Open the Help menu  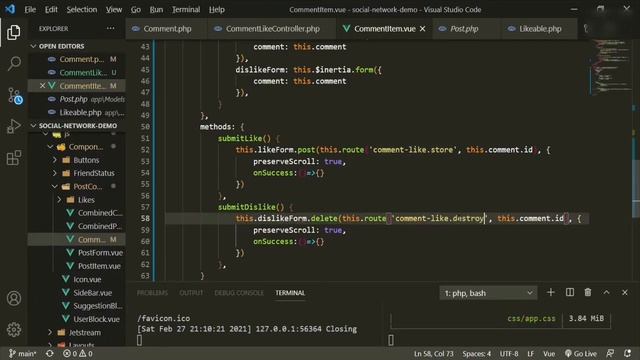click(217, 9)
